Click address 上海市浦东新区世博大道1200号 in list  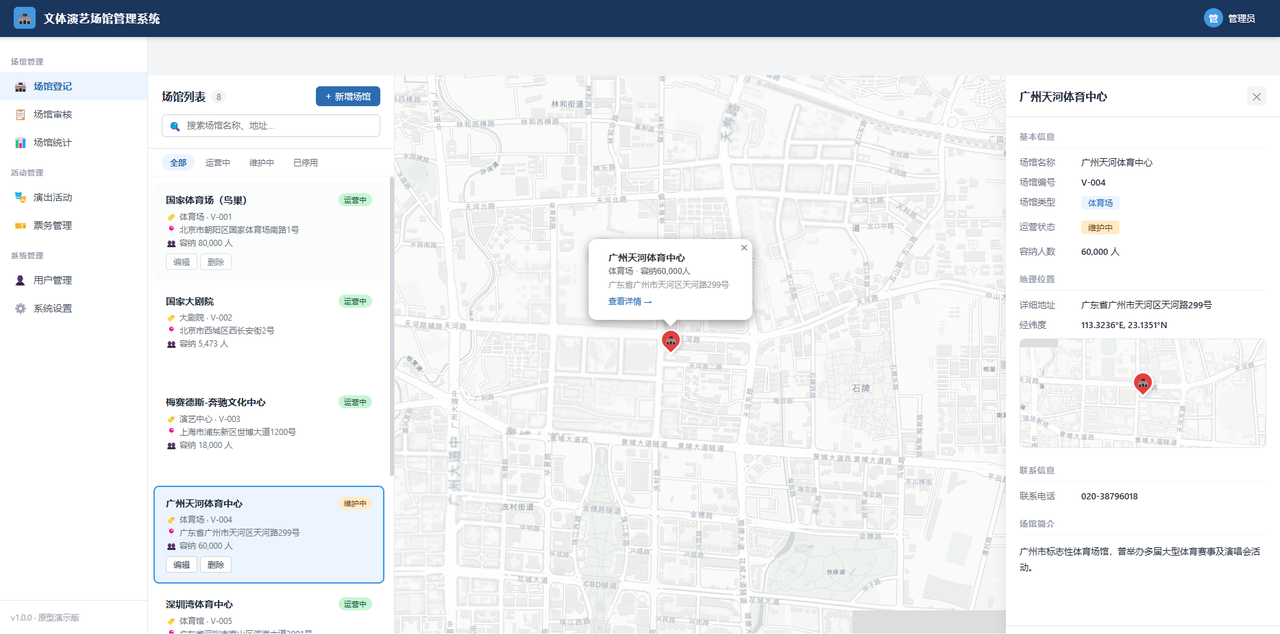[x=237, y=432]
